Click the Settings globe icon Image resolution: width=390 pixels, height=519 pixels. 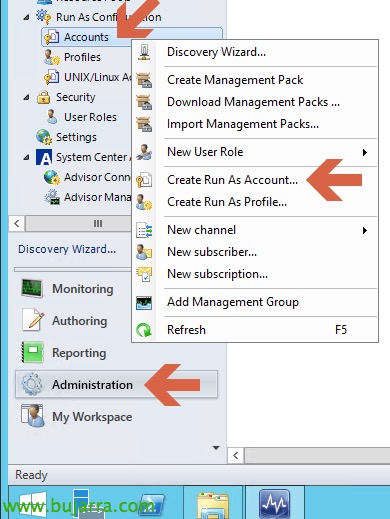[x=44, y=137]
